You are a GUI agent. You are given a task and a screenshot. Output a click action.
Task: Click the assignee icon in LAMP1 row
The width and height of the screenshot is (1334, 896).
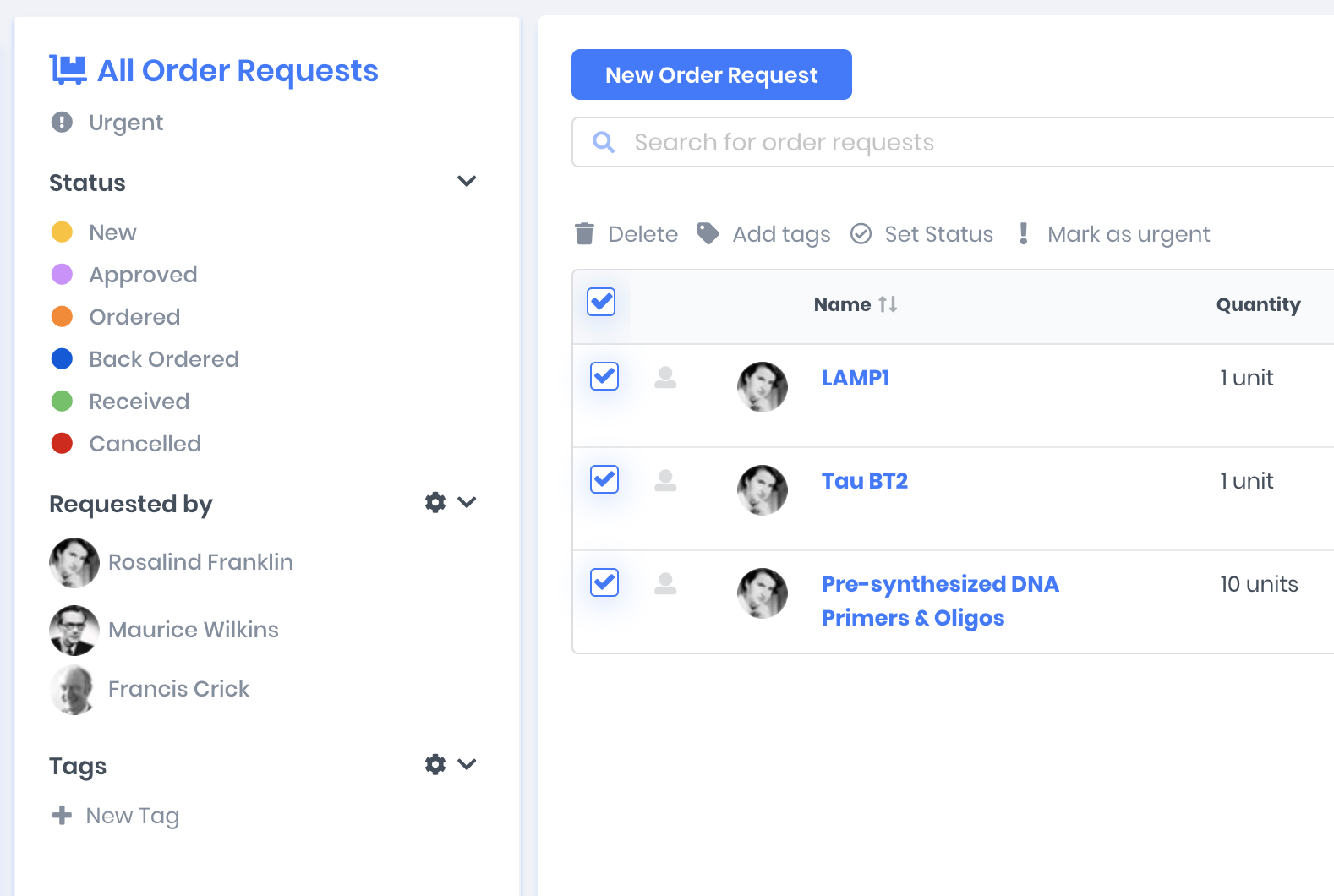tap(665, 378)
